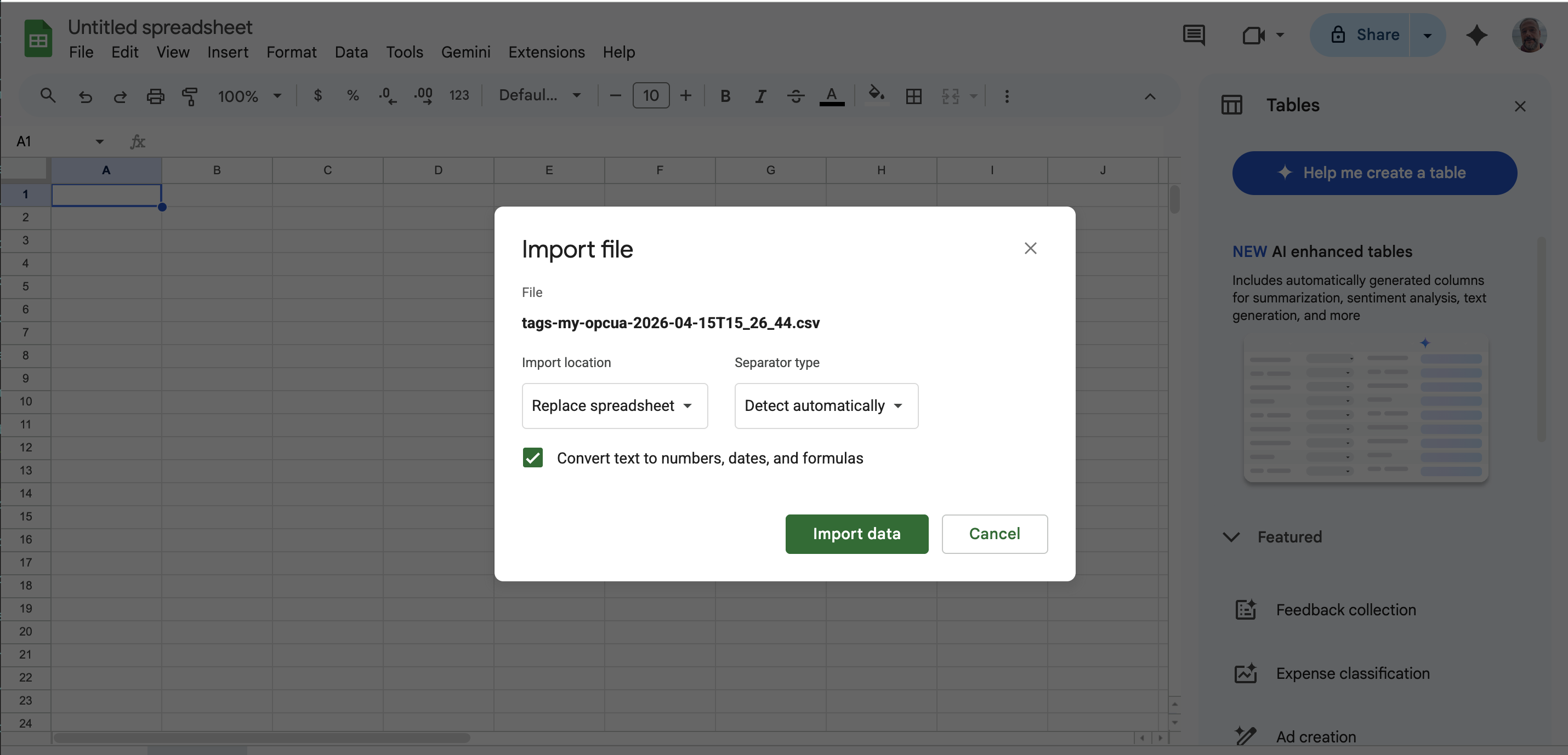The image size is (1568, 755).
Task: Collapse the Featured section
Action: (1231, 536)
